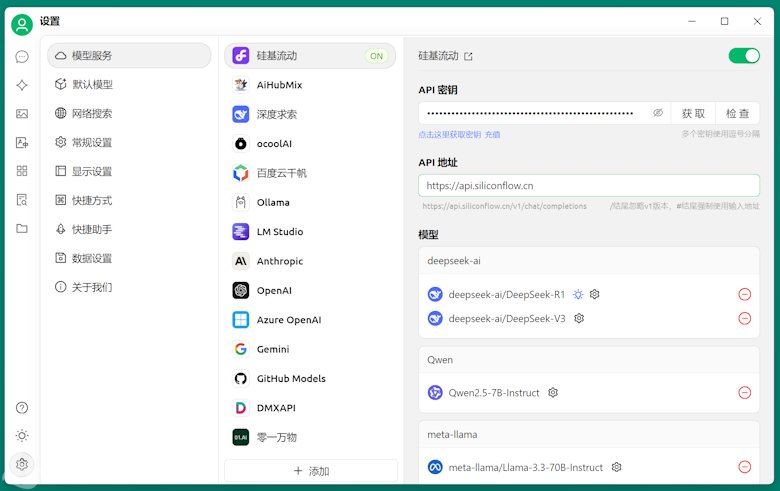Click the green user avatar icon
The width and height of the screenshot is (780, 491).
click(22, 24)
